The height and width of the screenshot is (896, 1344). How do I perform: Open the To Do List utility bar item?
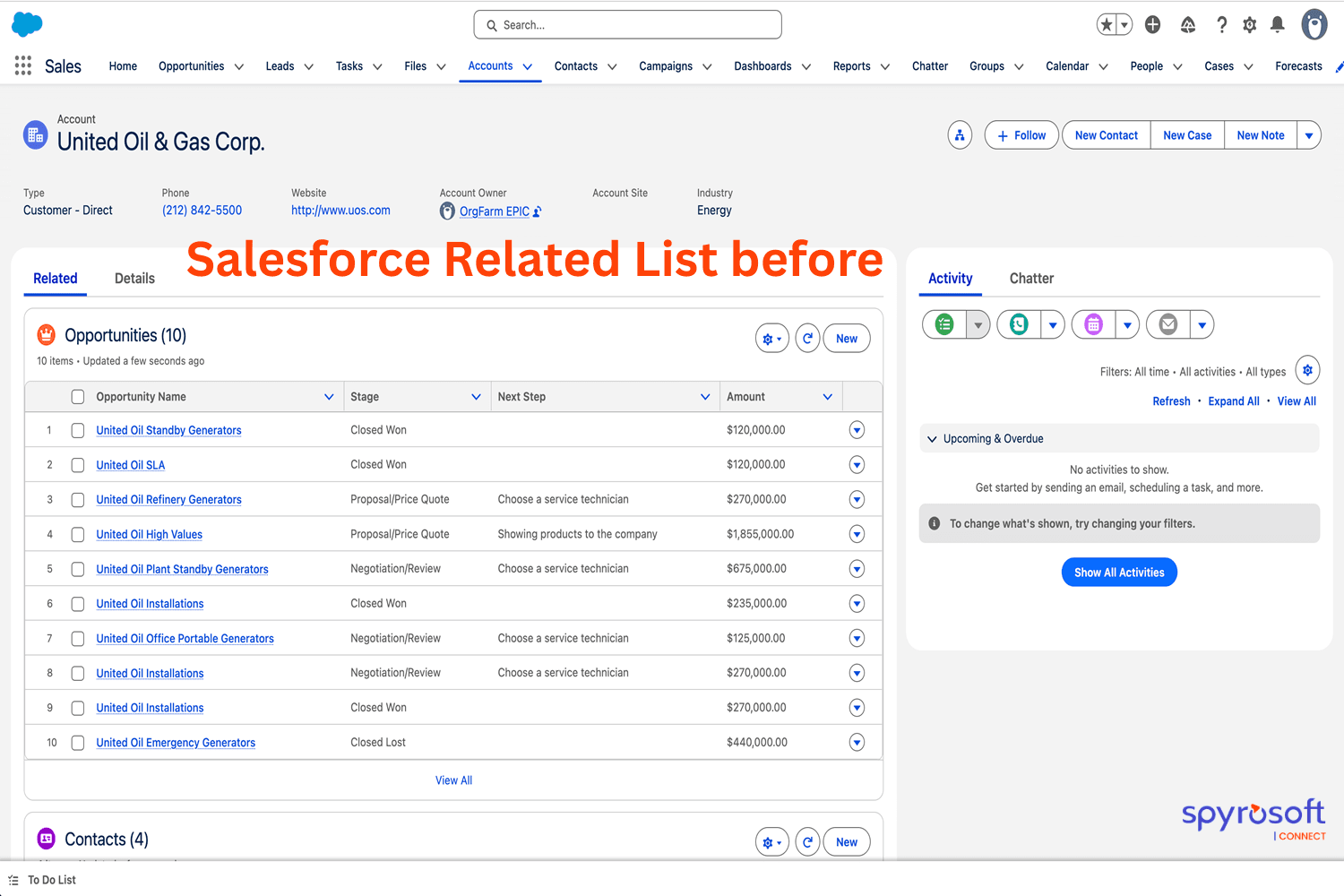tap(42, 880)
